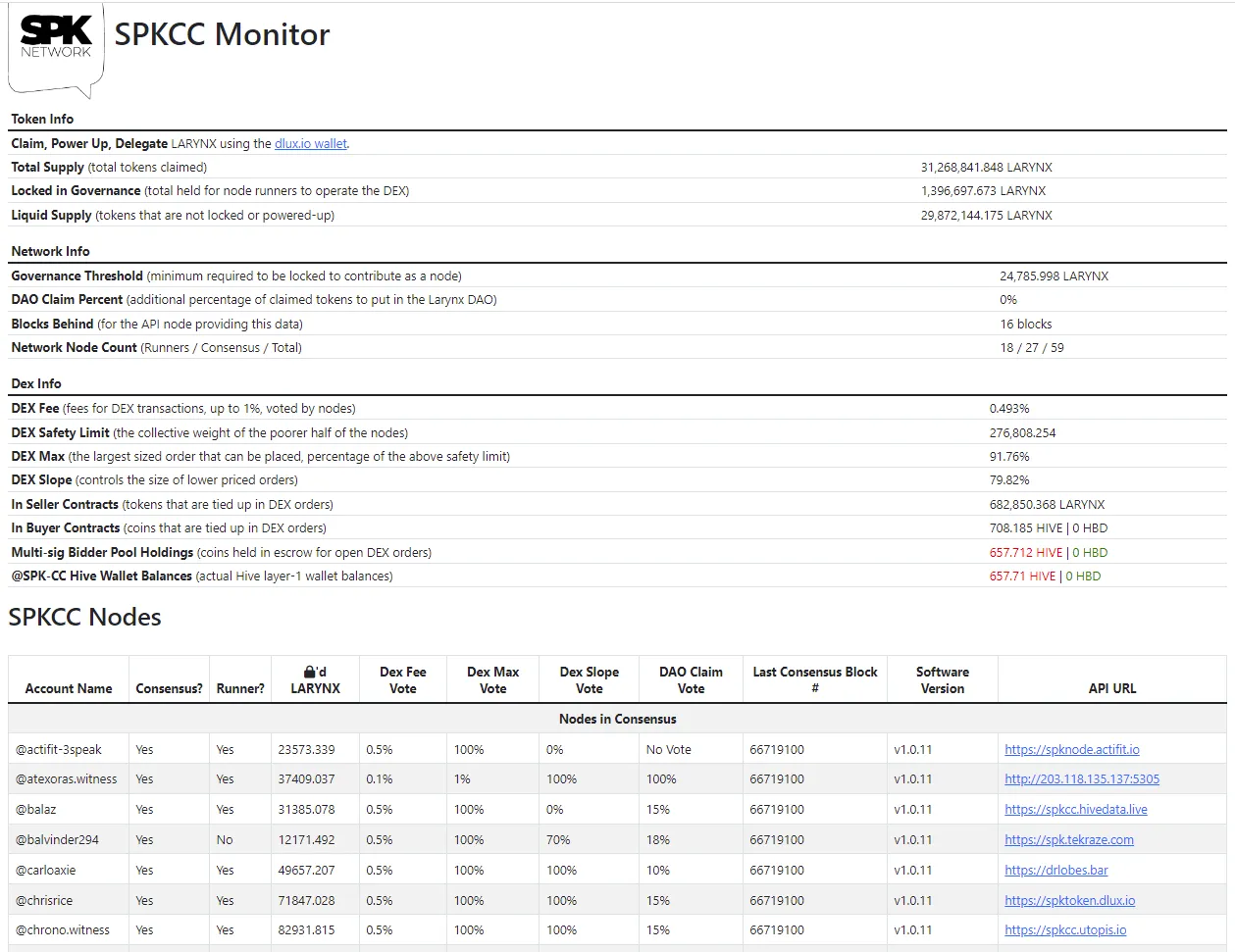Image resolution: width=1235 pixels, height=952 pixels.
Task: Click the DEX Max value 91.76%
Action: point(1009,457)
